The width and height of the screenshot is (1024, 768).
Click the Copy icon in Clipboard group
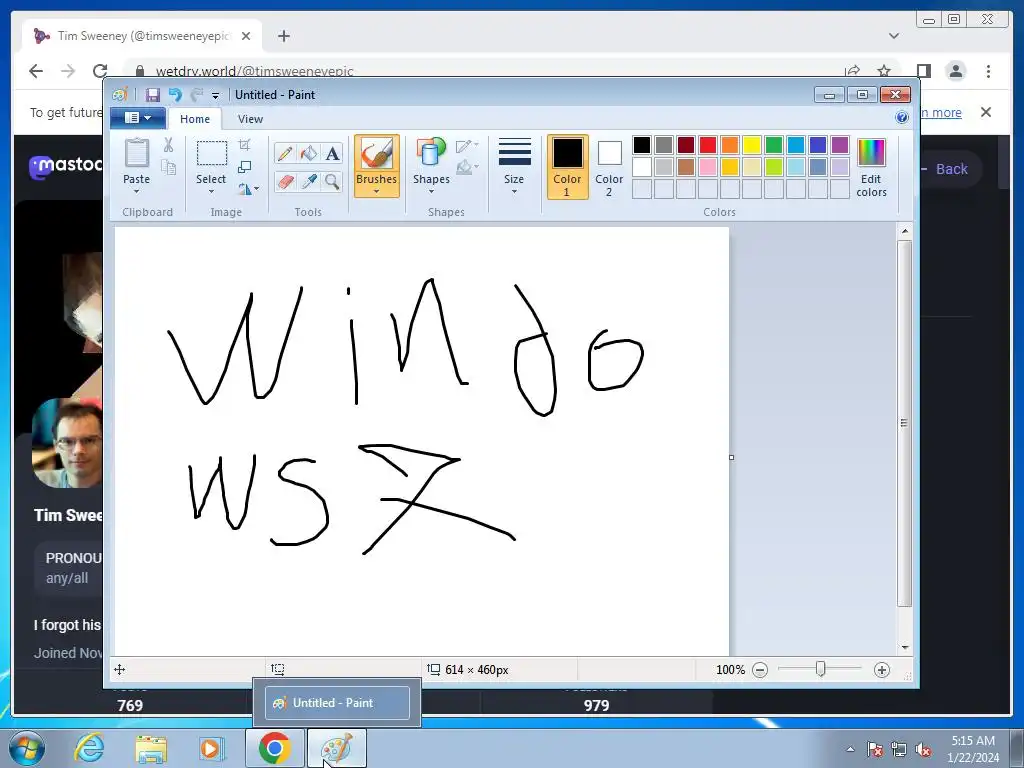(168, 168)
